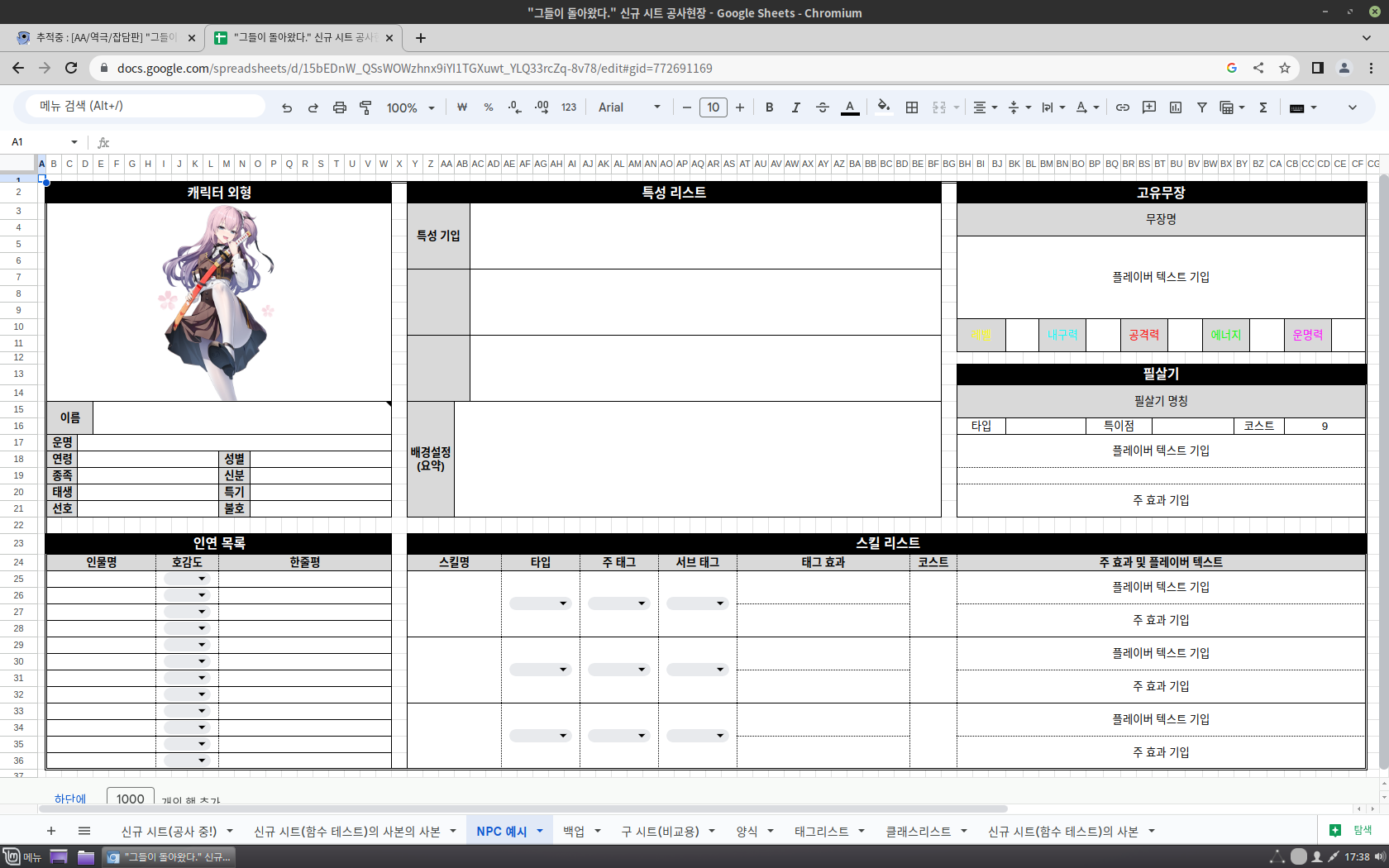Screen dimensions: 1389x868
Task: Click the undo arrow icon
Action: point(287,107)
